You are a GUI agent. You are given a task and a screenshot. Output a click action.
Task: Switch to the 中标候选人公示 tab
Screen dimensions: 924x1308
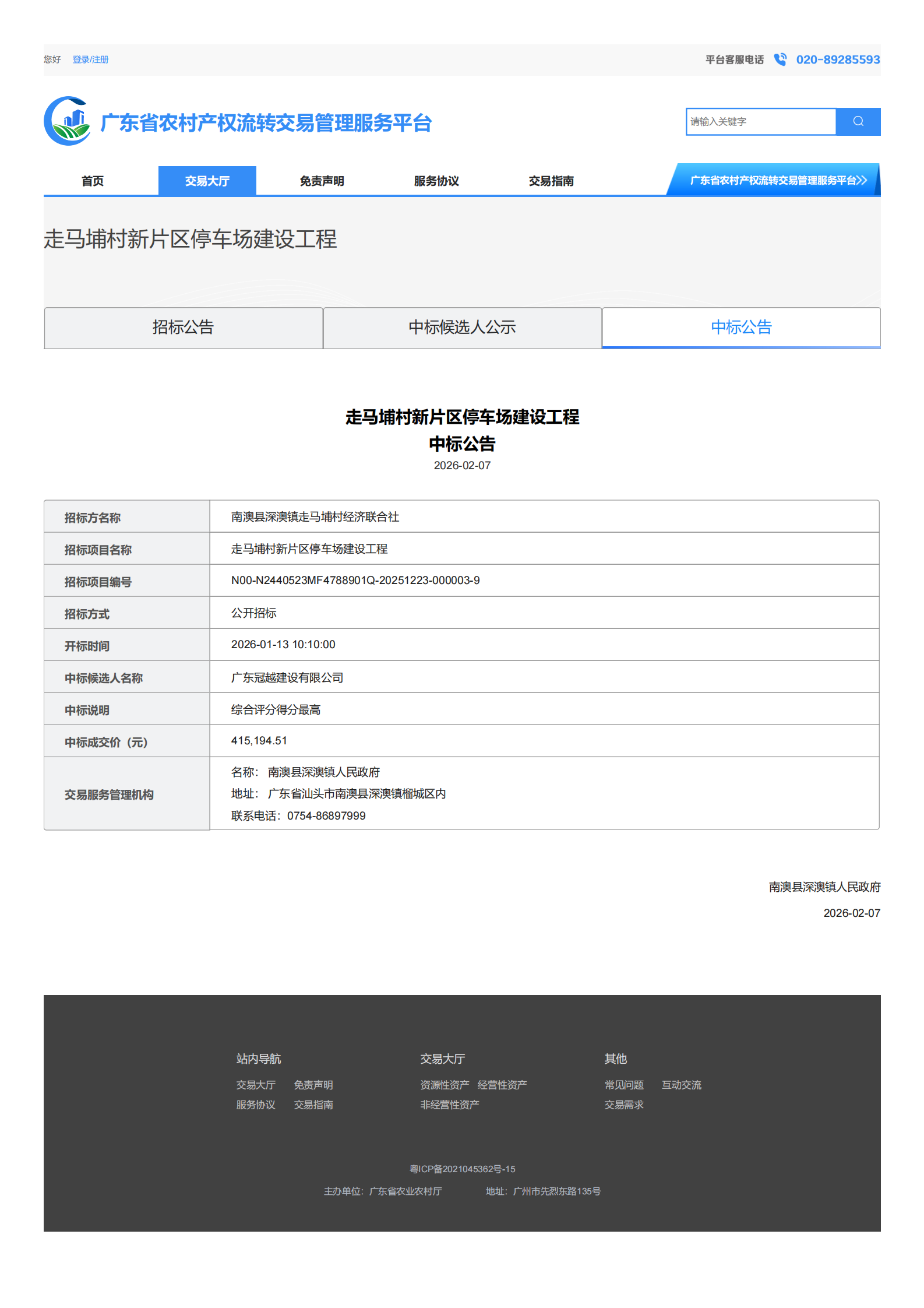[x=462, y=328]
